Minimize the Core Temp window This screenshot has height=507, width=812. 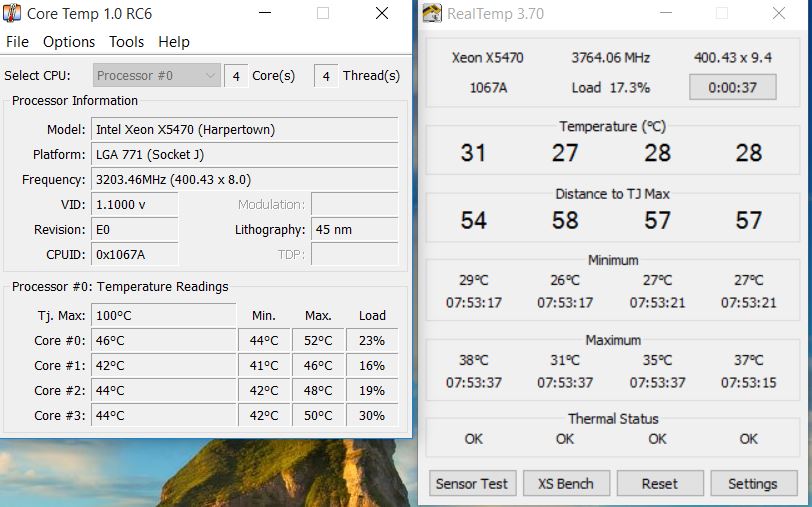(265, 13)
